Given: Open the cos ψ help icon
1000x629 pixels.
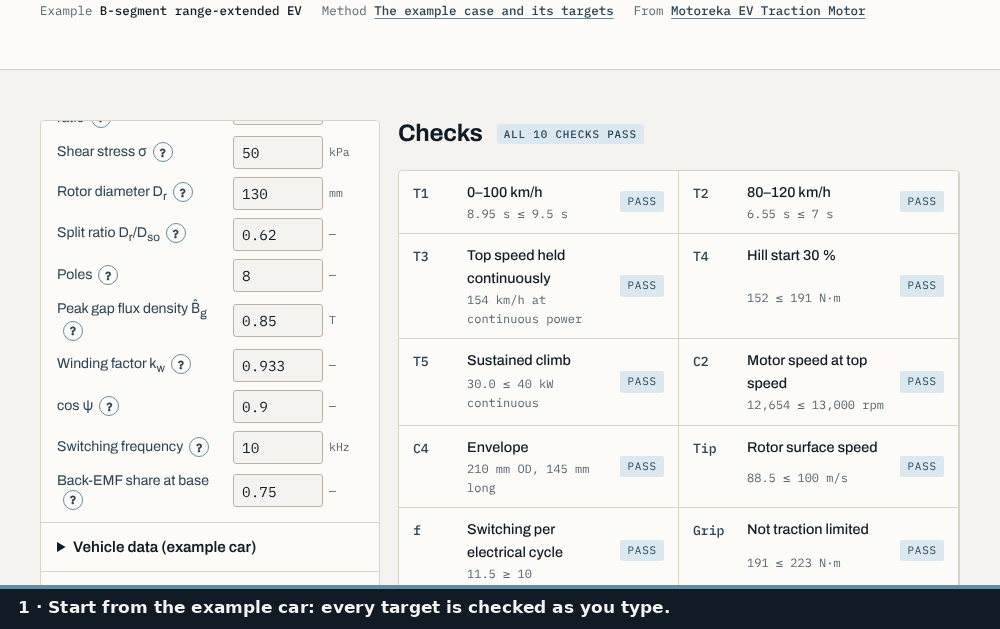Looking at the screenshot, I should pyautogui.click(x=109, y=406).
